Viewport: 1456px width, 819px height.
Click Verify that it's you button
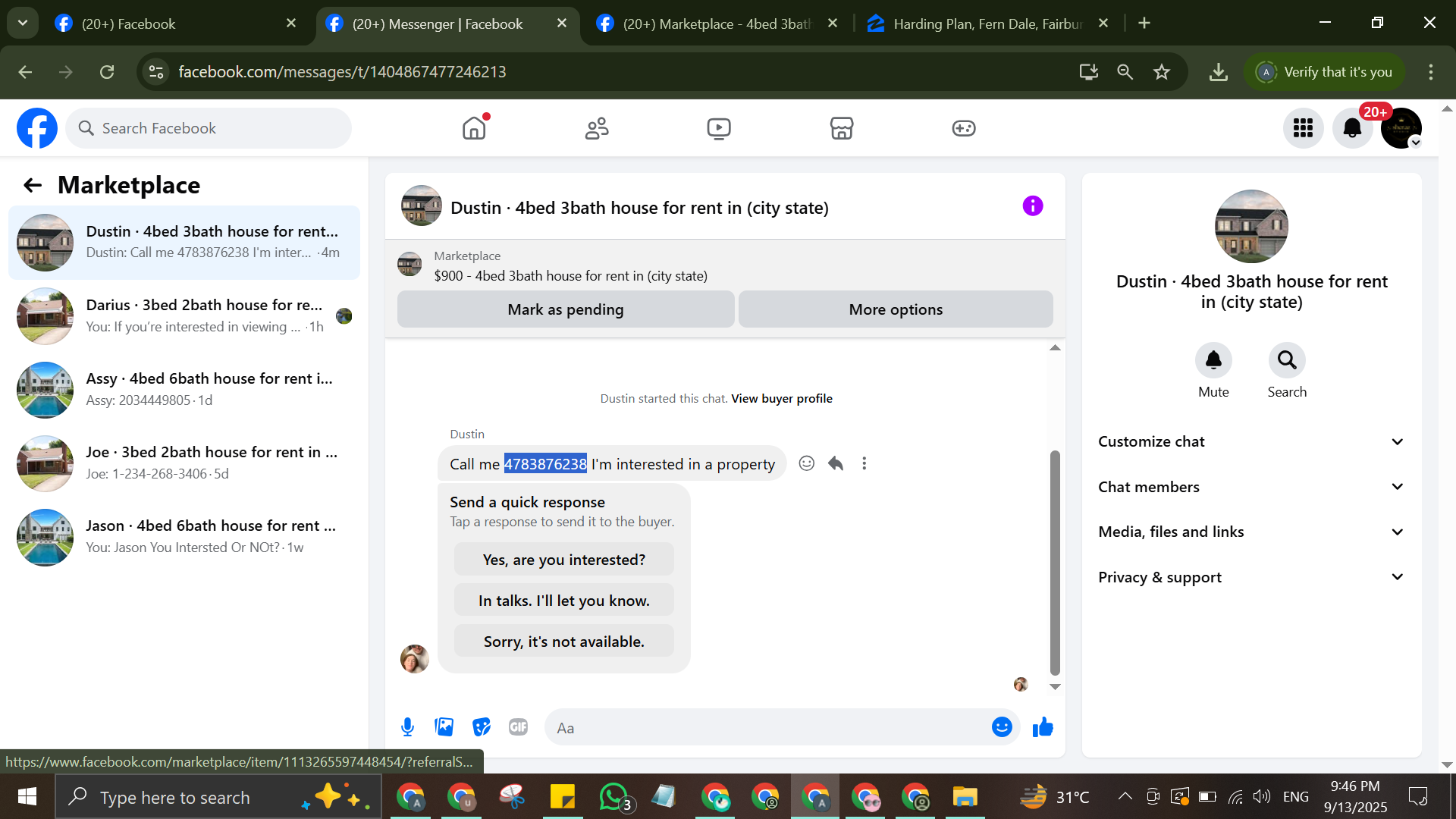pyautogui.click(x=1325, y=72)
